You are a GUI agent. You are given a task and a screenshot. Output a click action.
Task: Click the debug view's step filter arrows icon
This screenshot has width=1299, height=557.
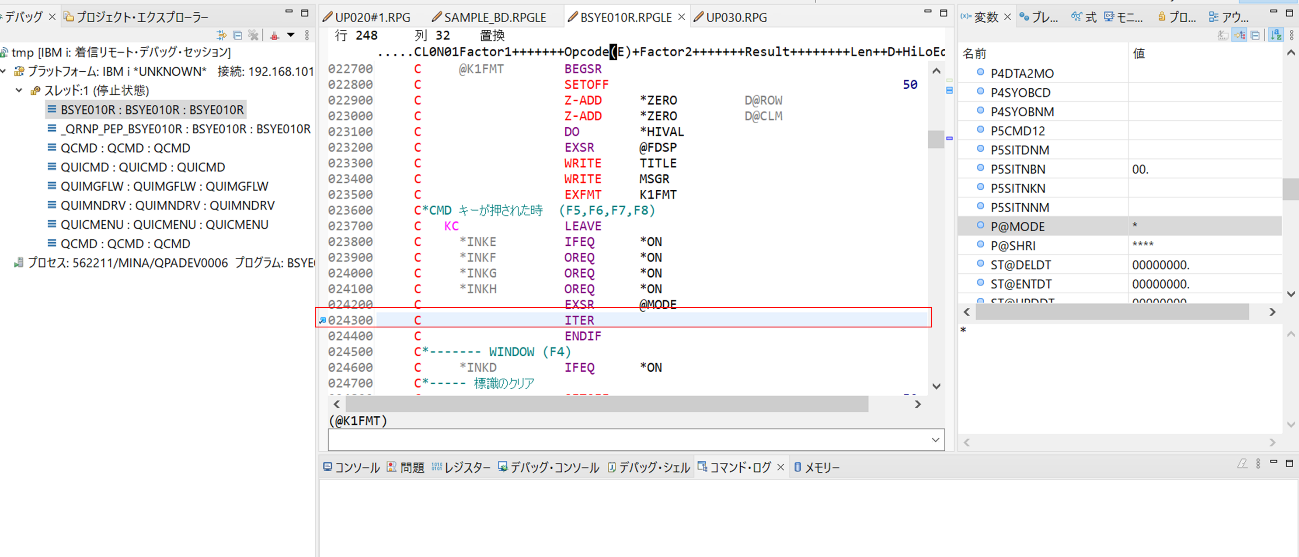click(x=222, y=35)
